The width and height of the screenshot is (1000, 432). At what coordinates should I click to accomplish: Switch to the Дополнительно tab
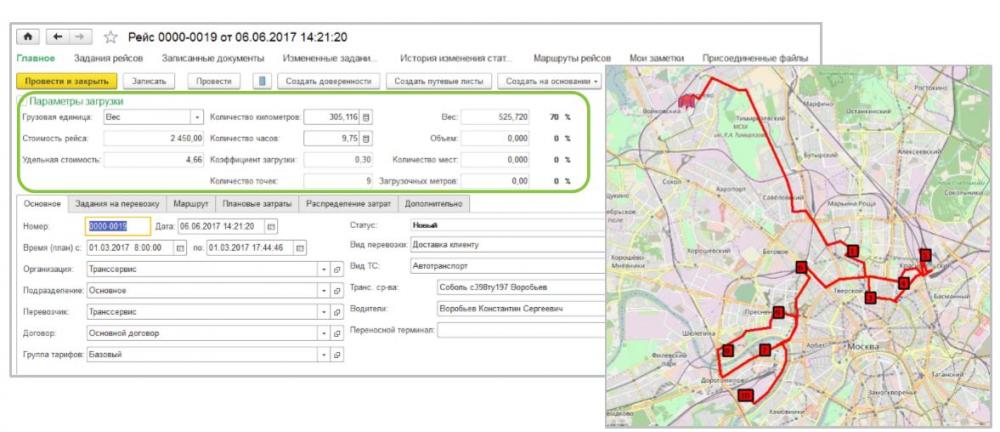[x=434, y=204]
